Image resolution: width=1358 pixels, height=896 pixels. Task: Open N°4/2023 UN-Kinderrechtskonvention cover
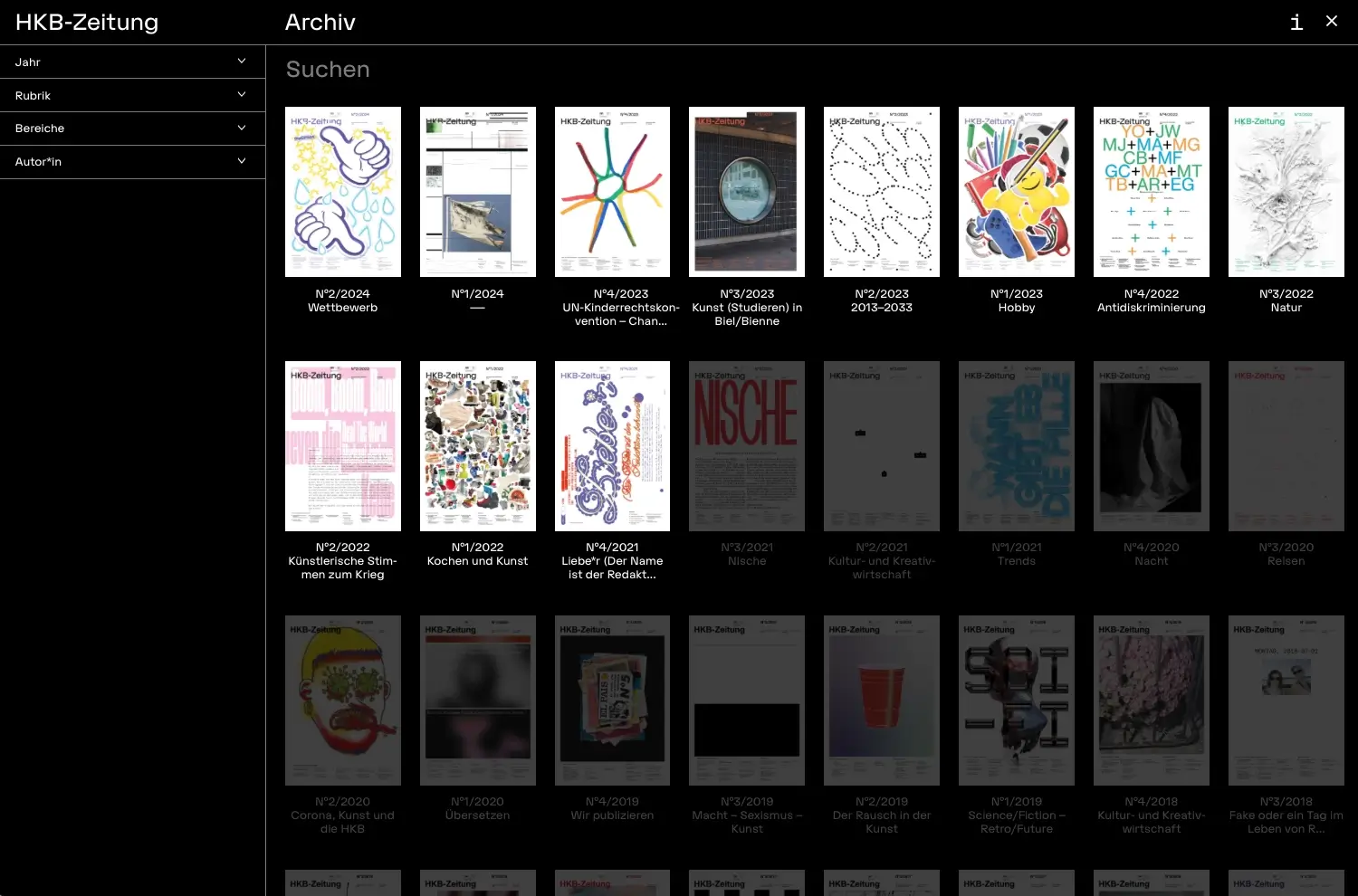pos(613,192)
